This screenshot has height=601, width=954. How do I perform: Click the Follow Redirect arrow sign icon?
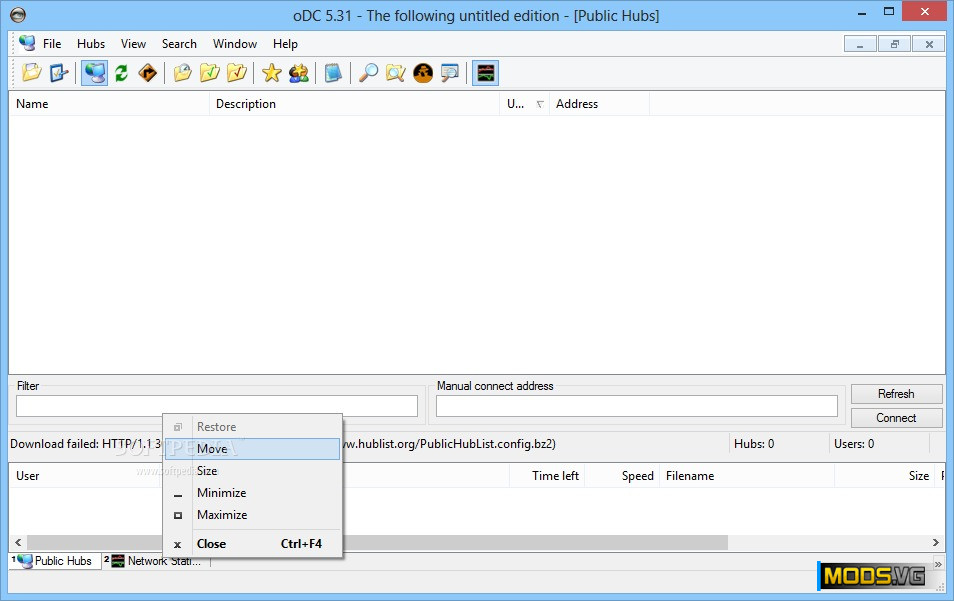click(148, 72)
